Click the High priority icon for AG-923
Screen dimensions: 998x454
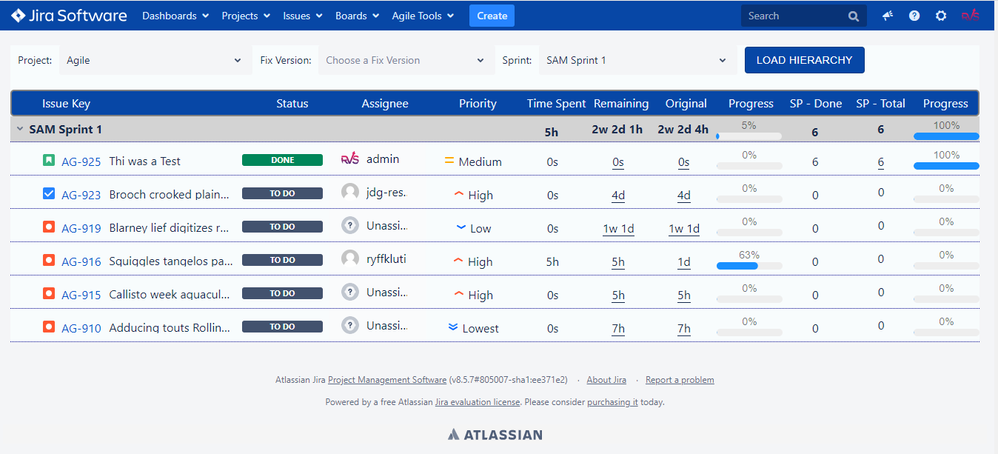point(459,194)
